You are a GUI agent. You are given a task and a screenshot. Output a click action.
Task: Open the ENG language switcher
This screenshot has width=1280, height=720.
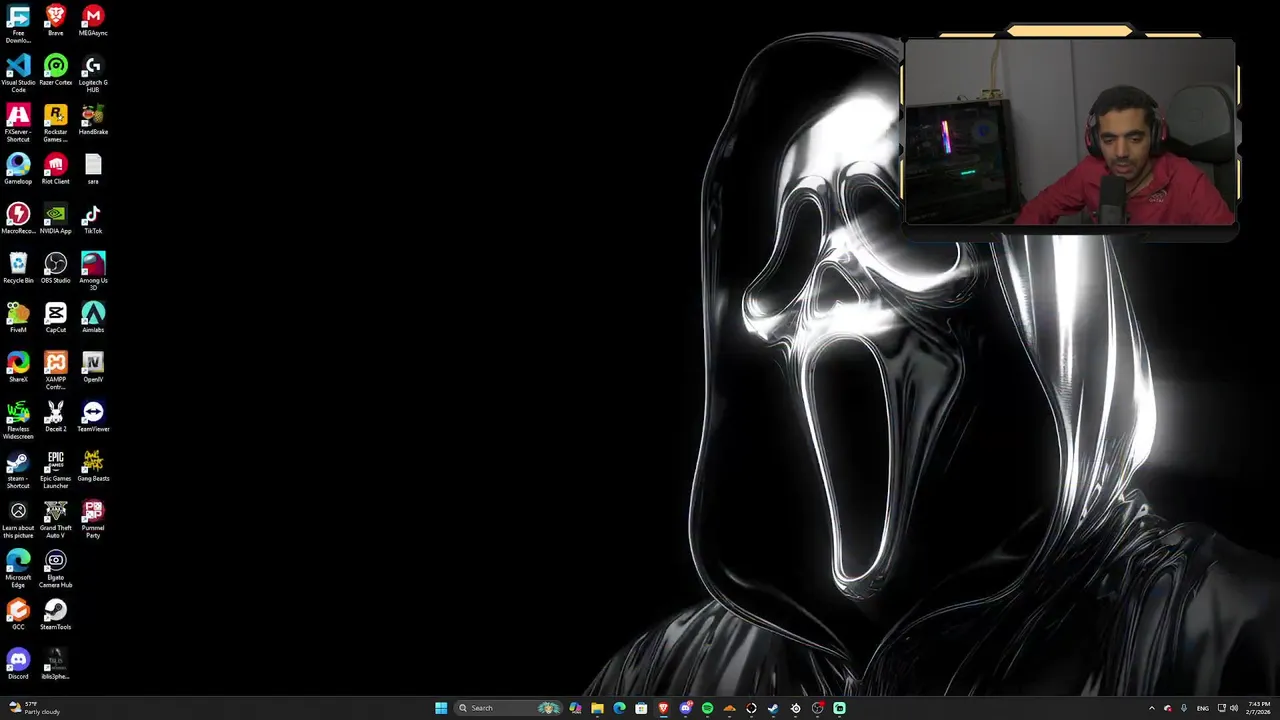1203,708
